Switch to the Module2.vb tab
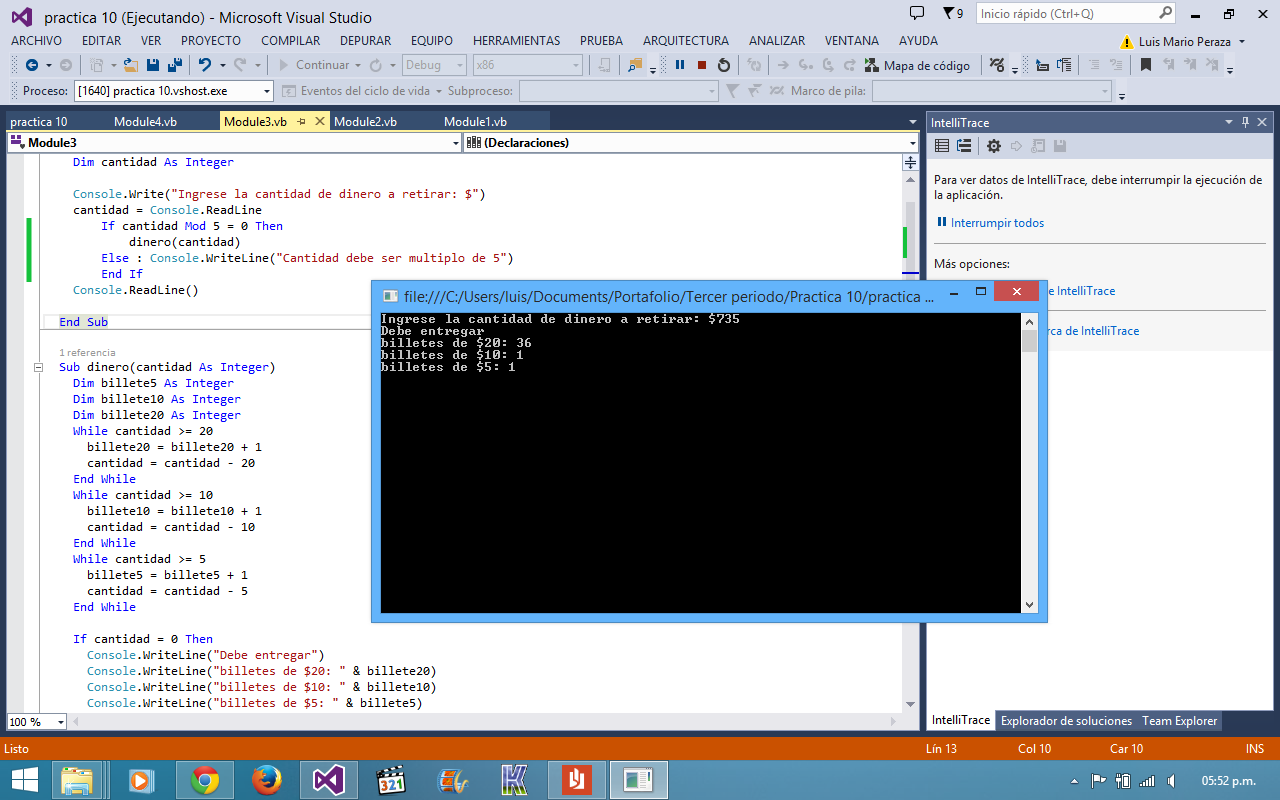 (x=364, y=119)
